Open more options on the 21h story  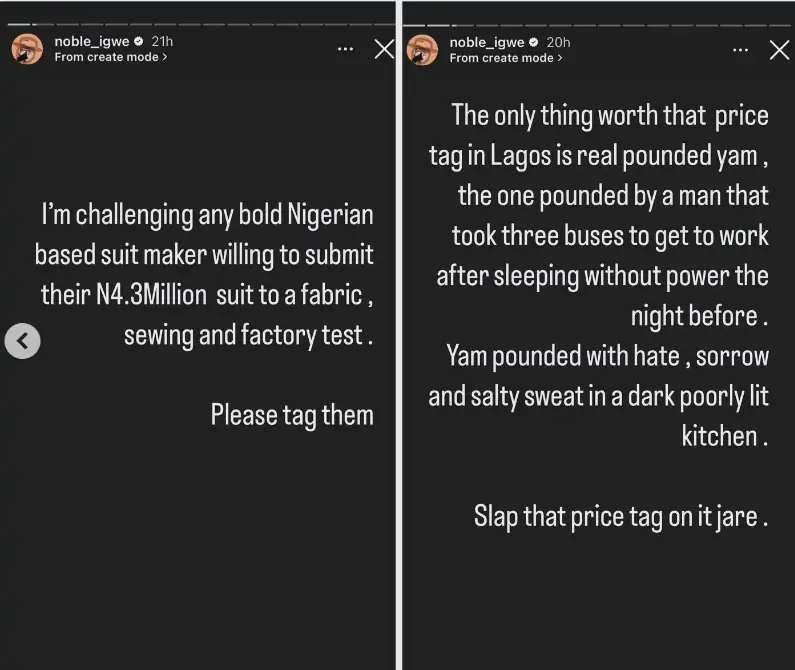345,49
